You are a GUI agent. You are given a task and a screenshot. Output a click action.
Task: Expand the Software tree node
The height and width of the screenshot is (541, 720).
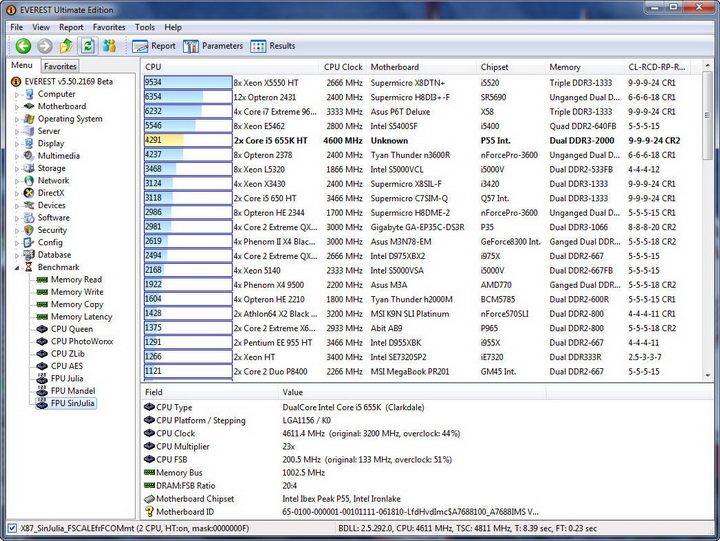click(x=17, y=219)
